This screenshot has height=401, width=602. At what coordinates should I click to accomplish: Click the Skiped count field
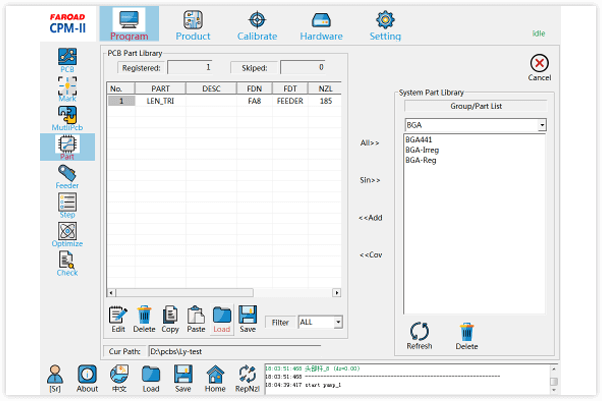(303, 68)
